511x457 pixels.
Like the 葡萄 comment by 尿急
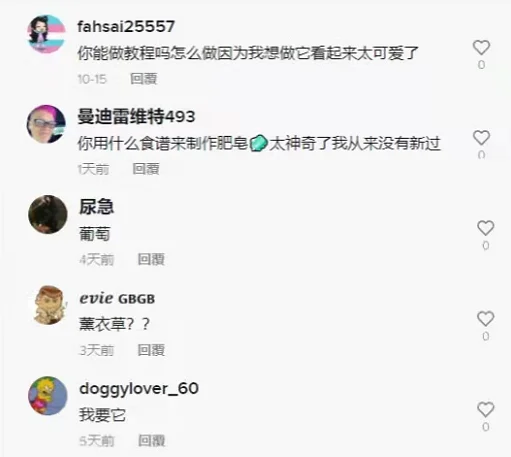[x=486, y=228]
